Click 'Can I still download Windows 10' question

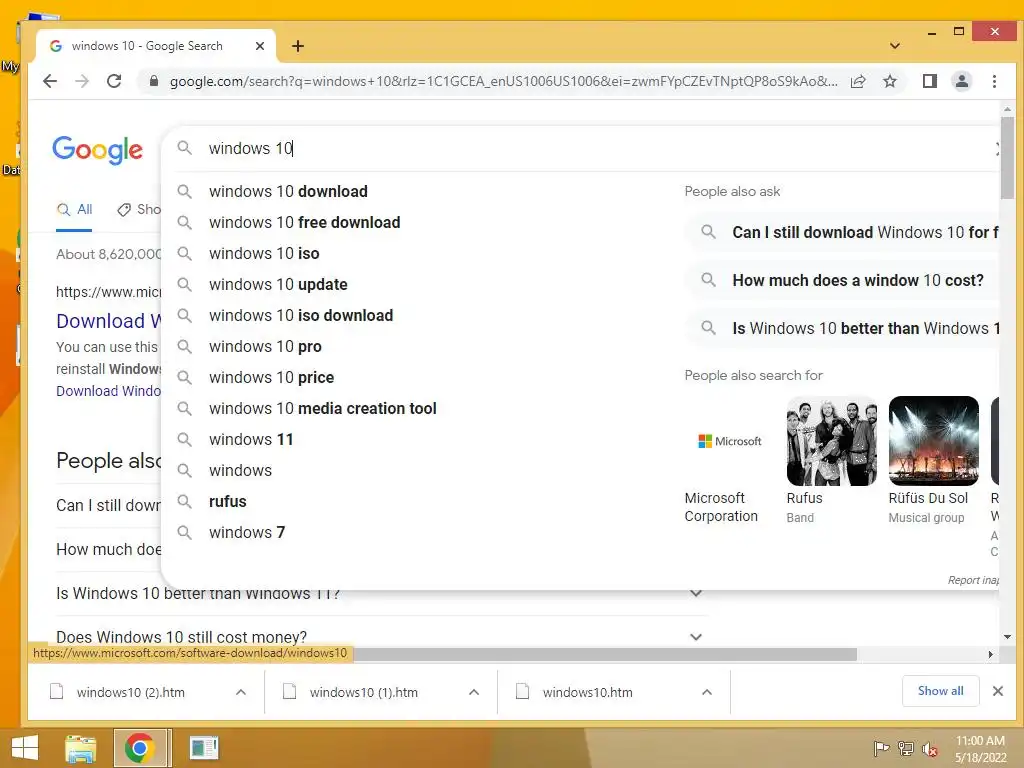click(x=842, y=232)
